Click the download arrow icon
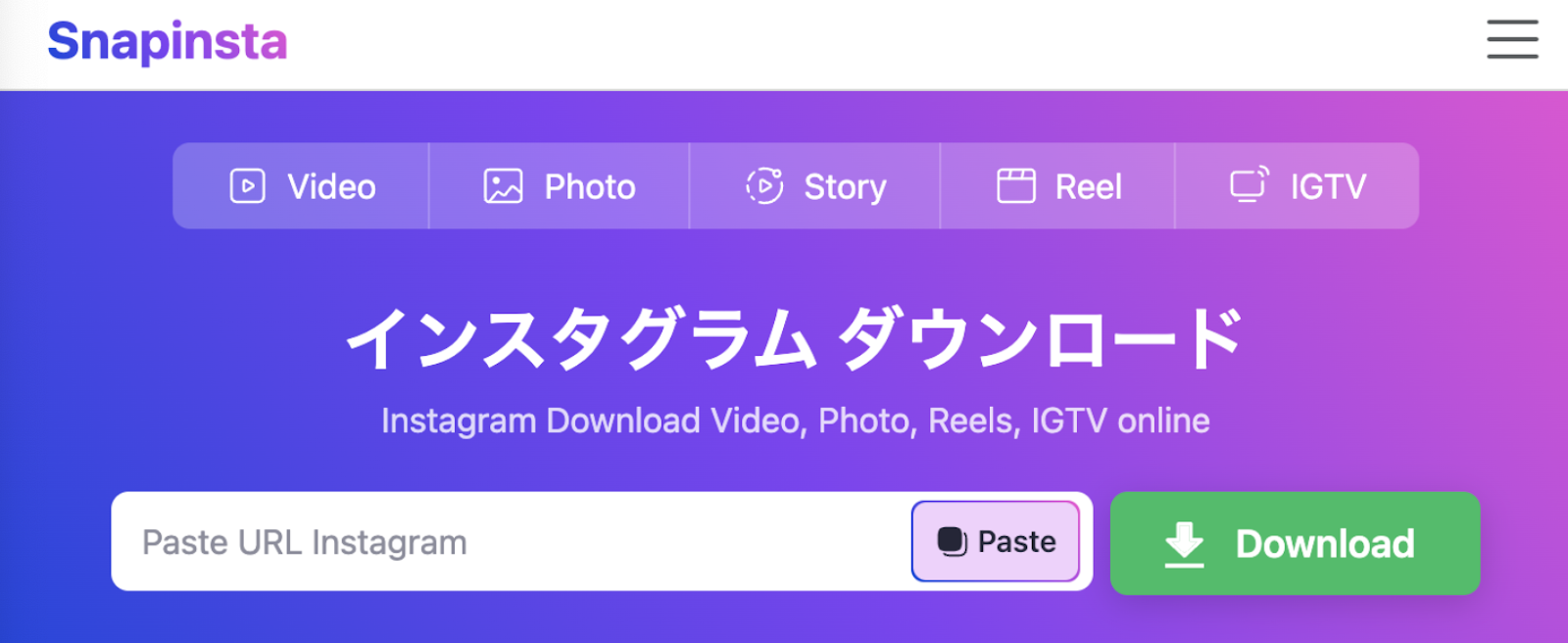1568x643 pixels. (x=1184, y=545)
